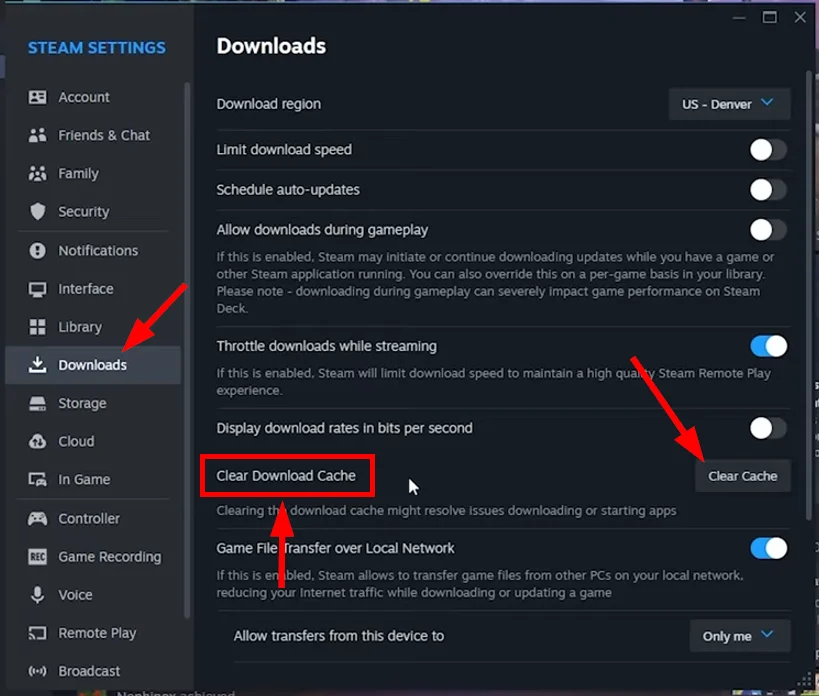The width and height of the screenshot is (819, 696).
Task: Minimize the Steam Settings window
Action: [x=739, y=18]
